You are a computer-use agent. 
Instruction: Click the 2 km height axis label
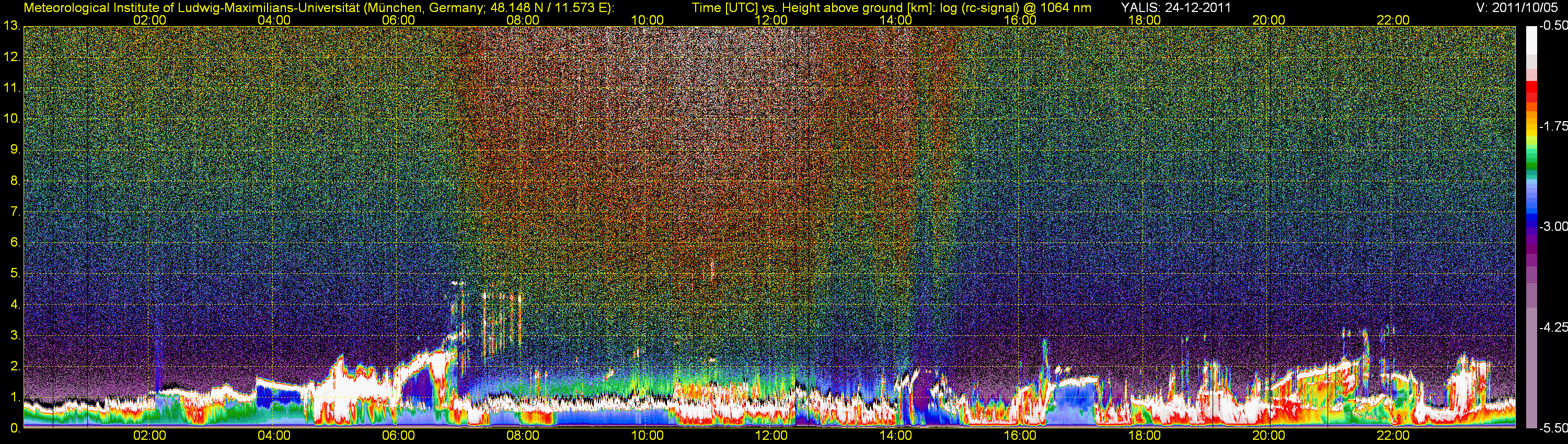coord(15,367)
